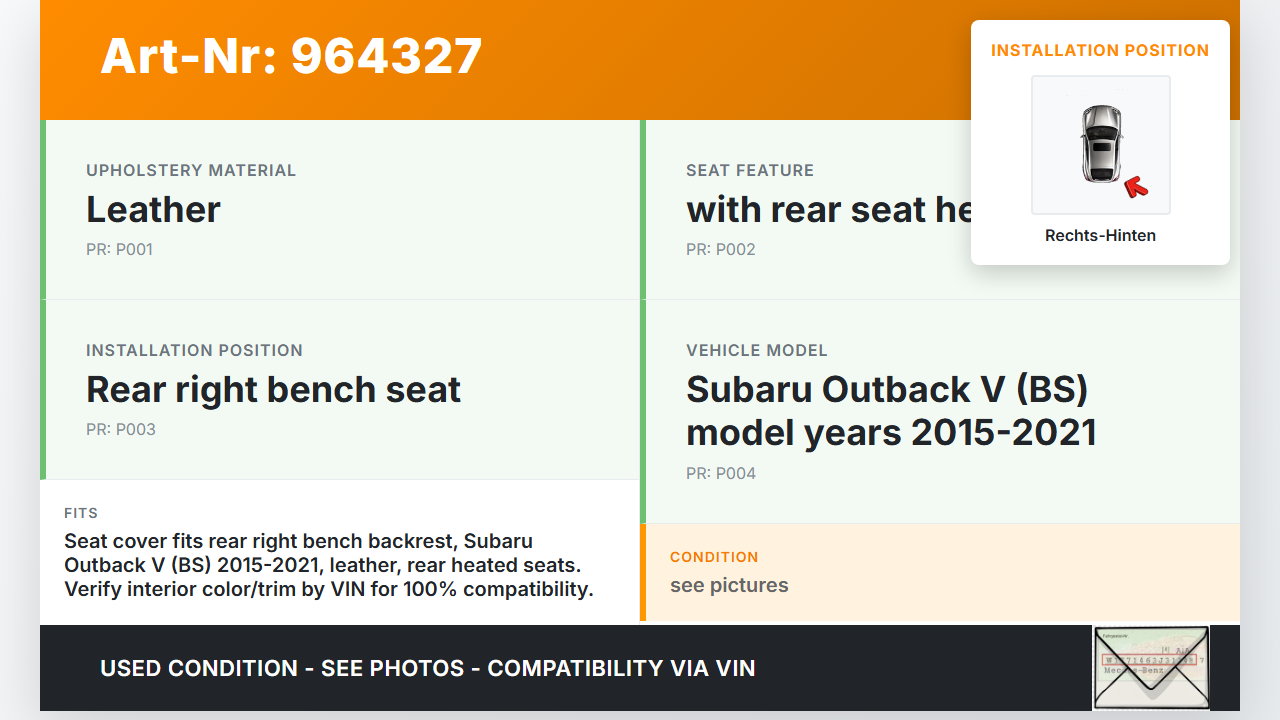The image size is (1280, 720).
Task: Click the PR: P002 code
Action: point(720,250)
